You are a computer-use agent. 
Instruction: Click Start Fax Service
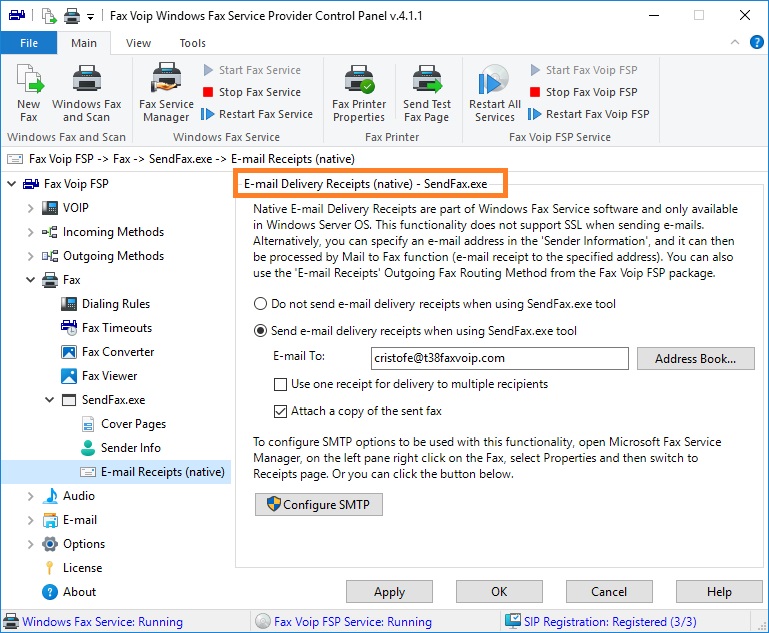[x=252, y=70]
